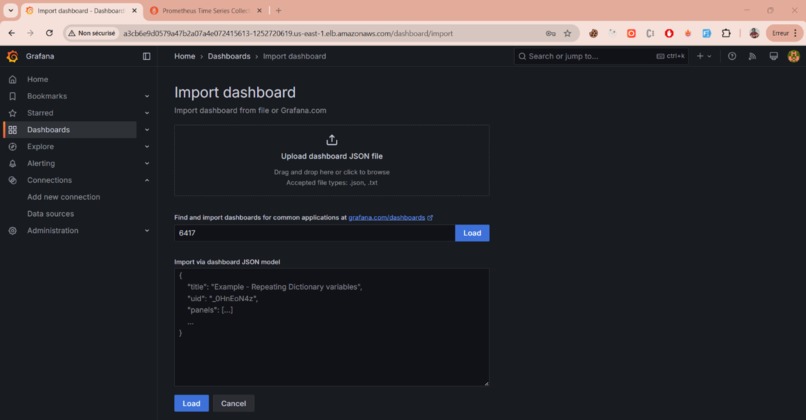806x420 pixels.
Task: Open the news feed RSS icon
Action: 753,56
